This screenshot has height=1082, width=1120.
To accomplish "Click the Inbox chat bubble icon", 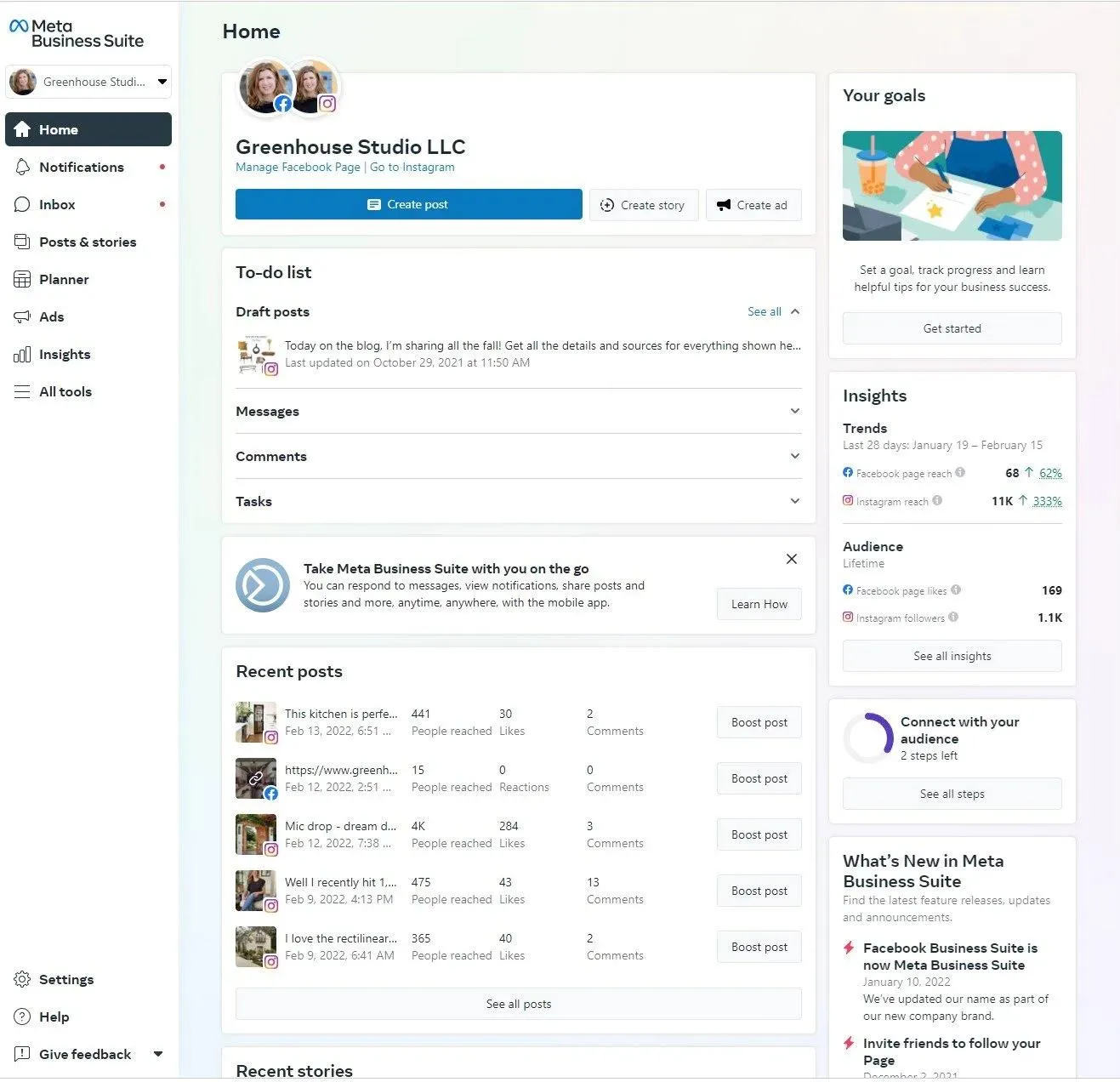I will click(22, 204).
